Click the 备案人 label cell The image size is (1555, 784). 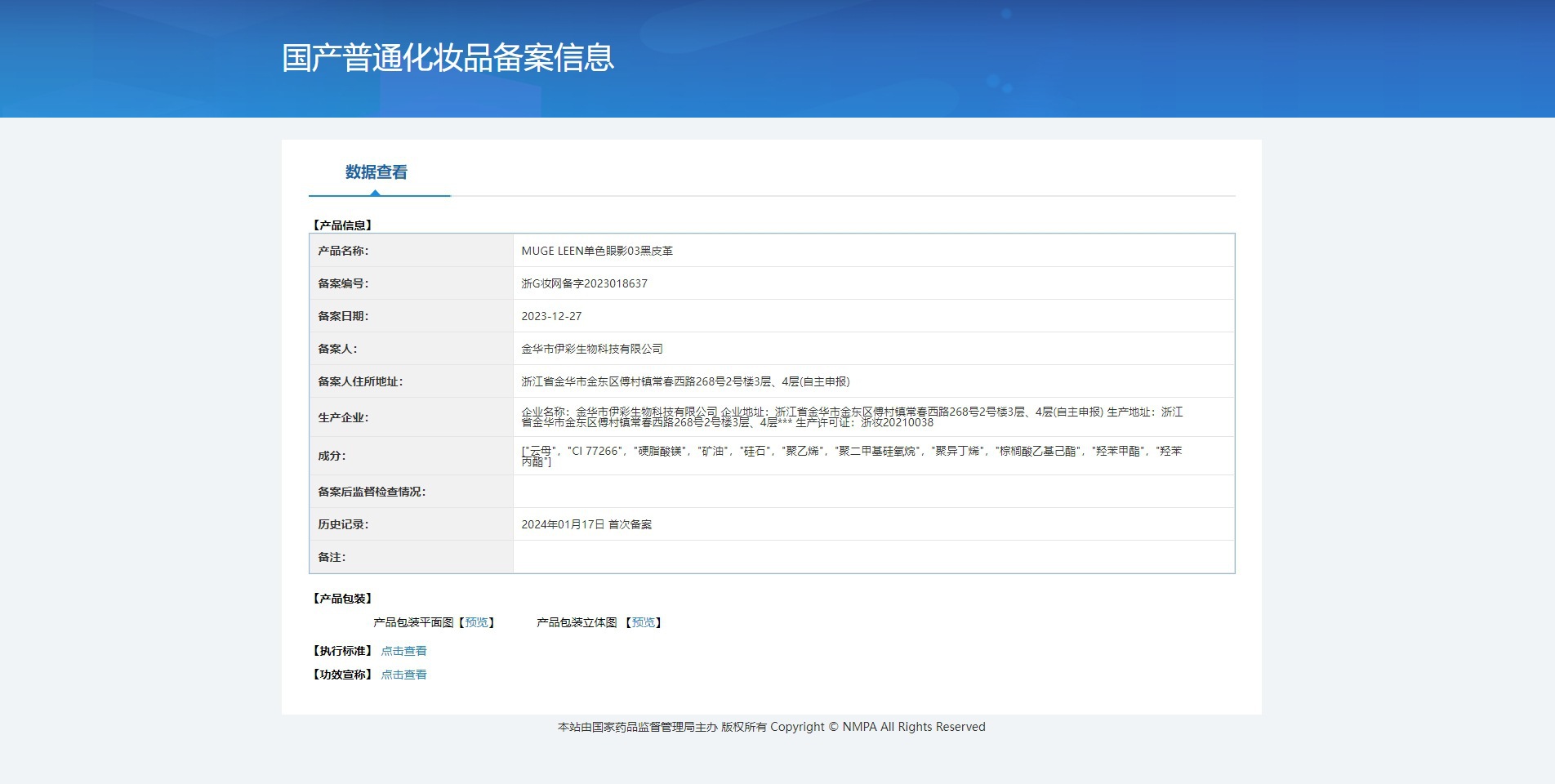click(411, 349)
